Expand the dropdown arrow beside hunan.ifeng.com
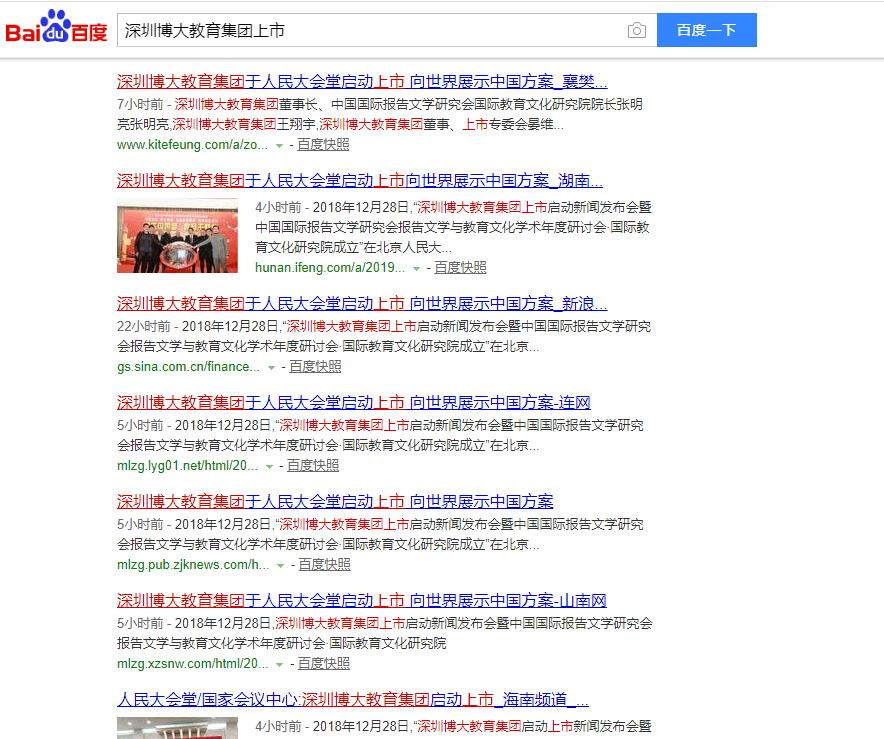This screenshot has height=739, width=884. (416, 269)
